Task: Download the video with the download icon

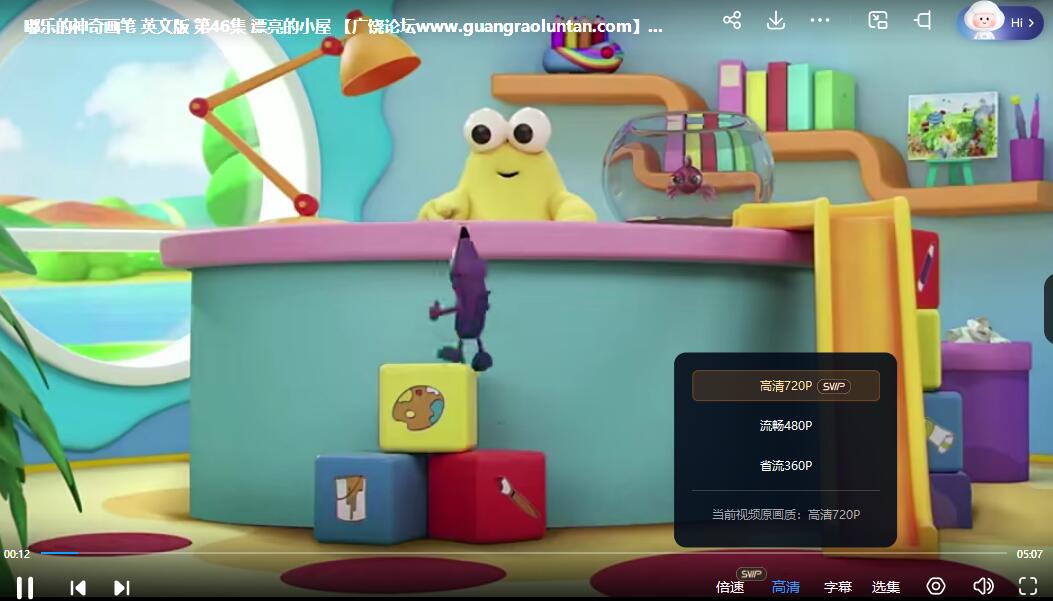Action: (776, 20)
